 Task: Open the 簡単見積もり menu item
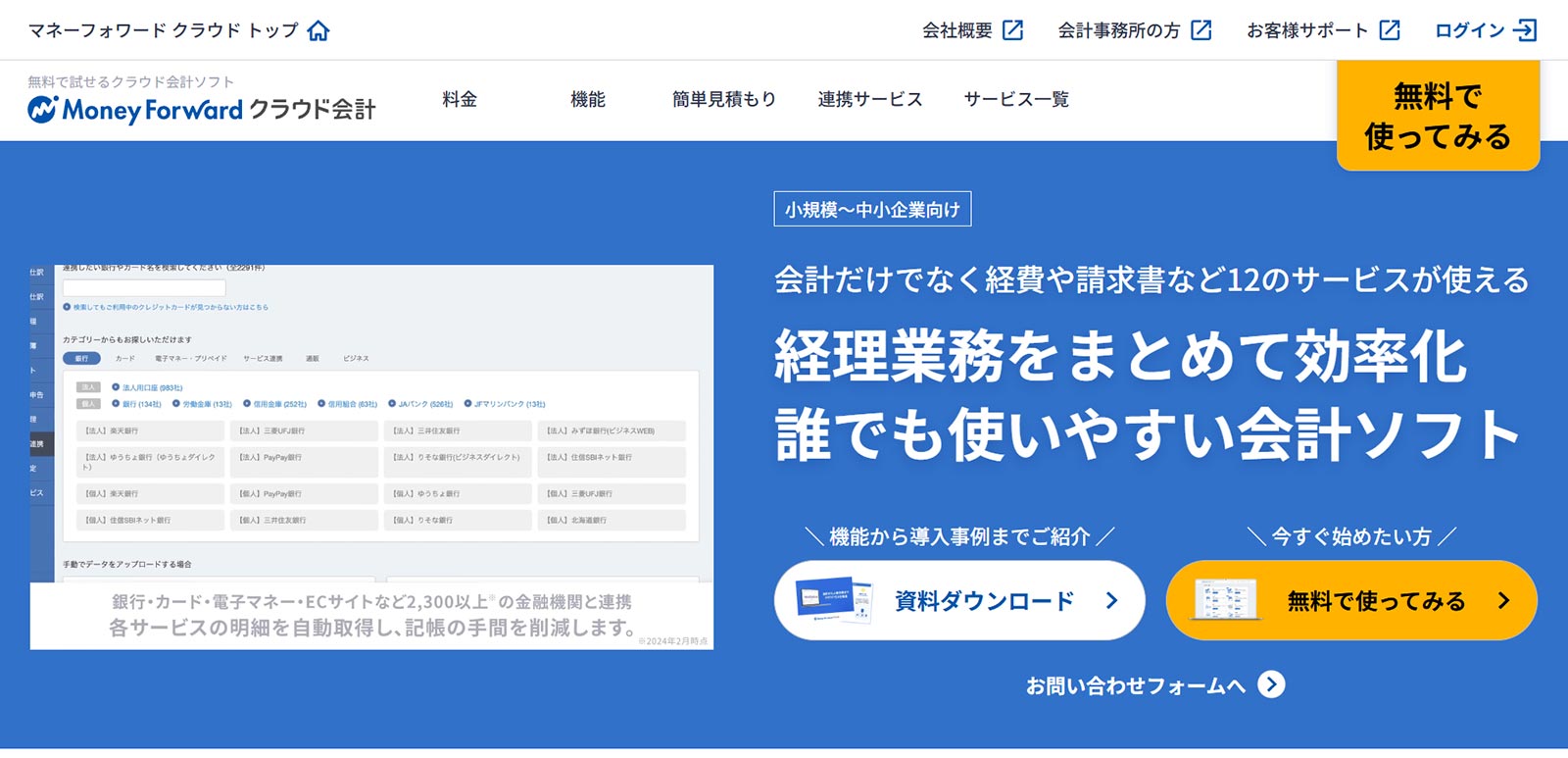[724, 99]
